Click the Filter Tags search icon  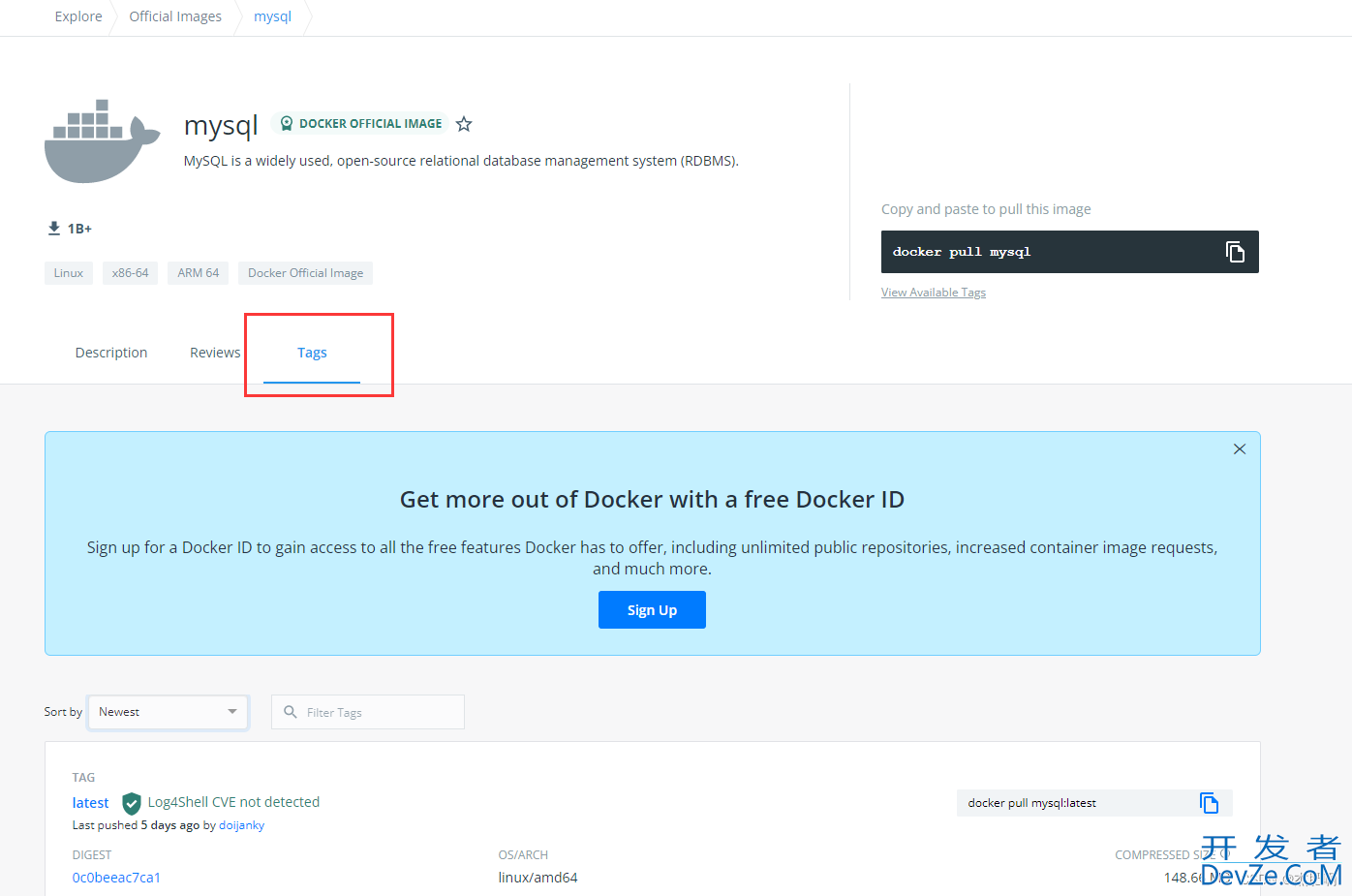(x=291, y=712)
